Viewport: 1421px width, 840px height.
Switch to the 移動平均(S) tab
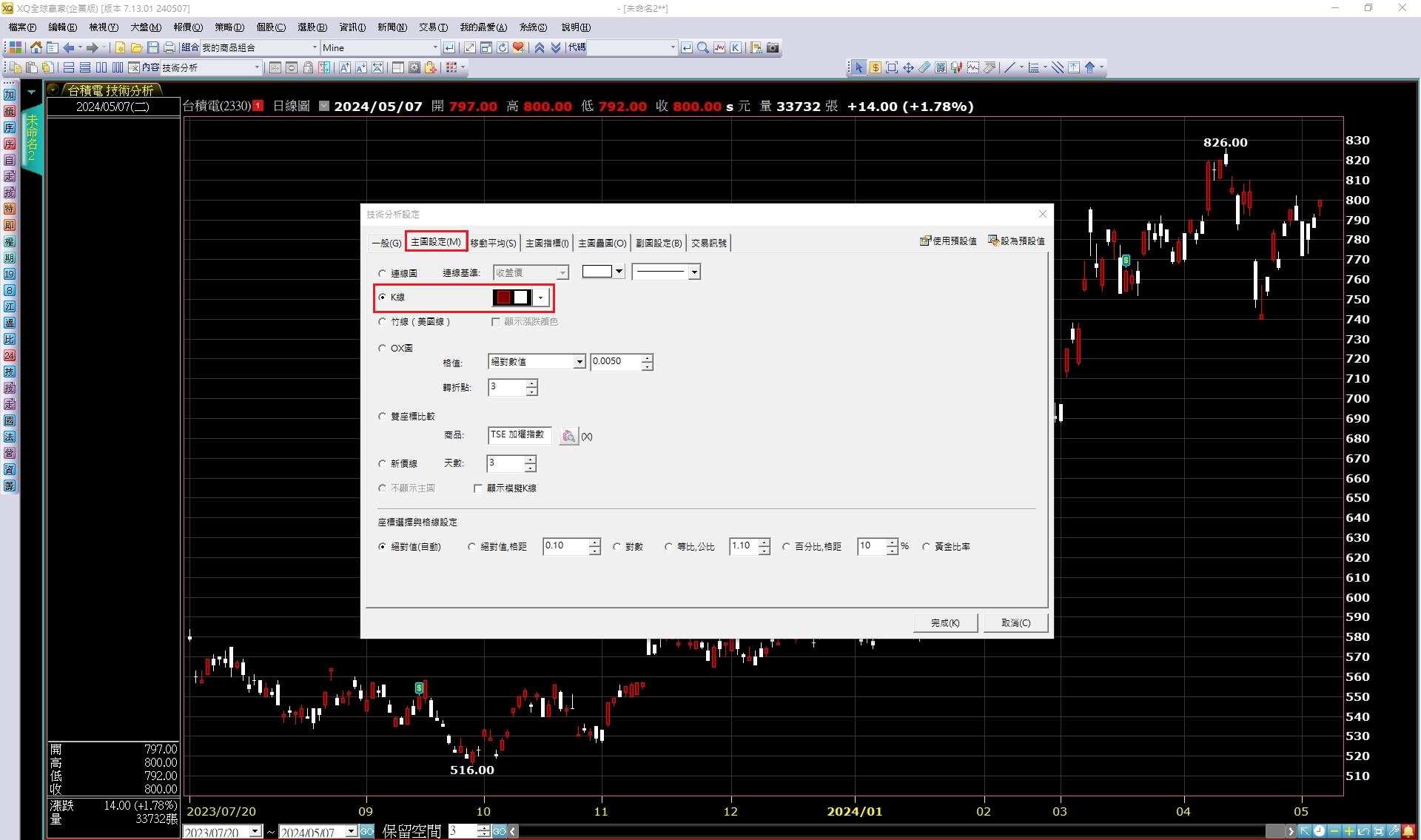493,243
